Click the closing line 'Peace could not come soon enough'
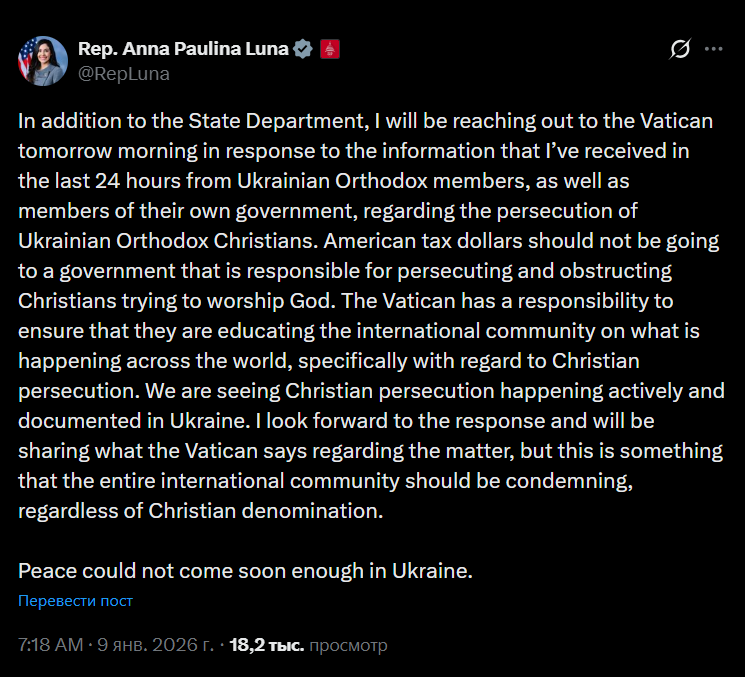This screenshot has height=677, width=745. (244, 573)
